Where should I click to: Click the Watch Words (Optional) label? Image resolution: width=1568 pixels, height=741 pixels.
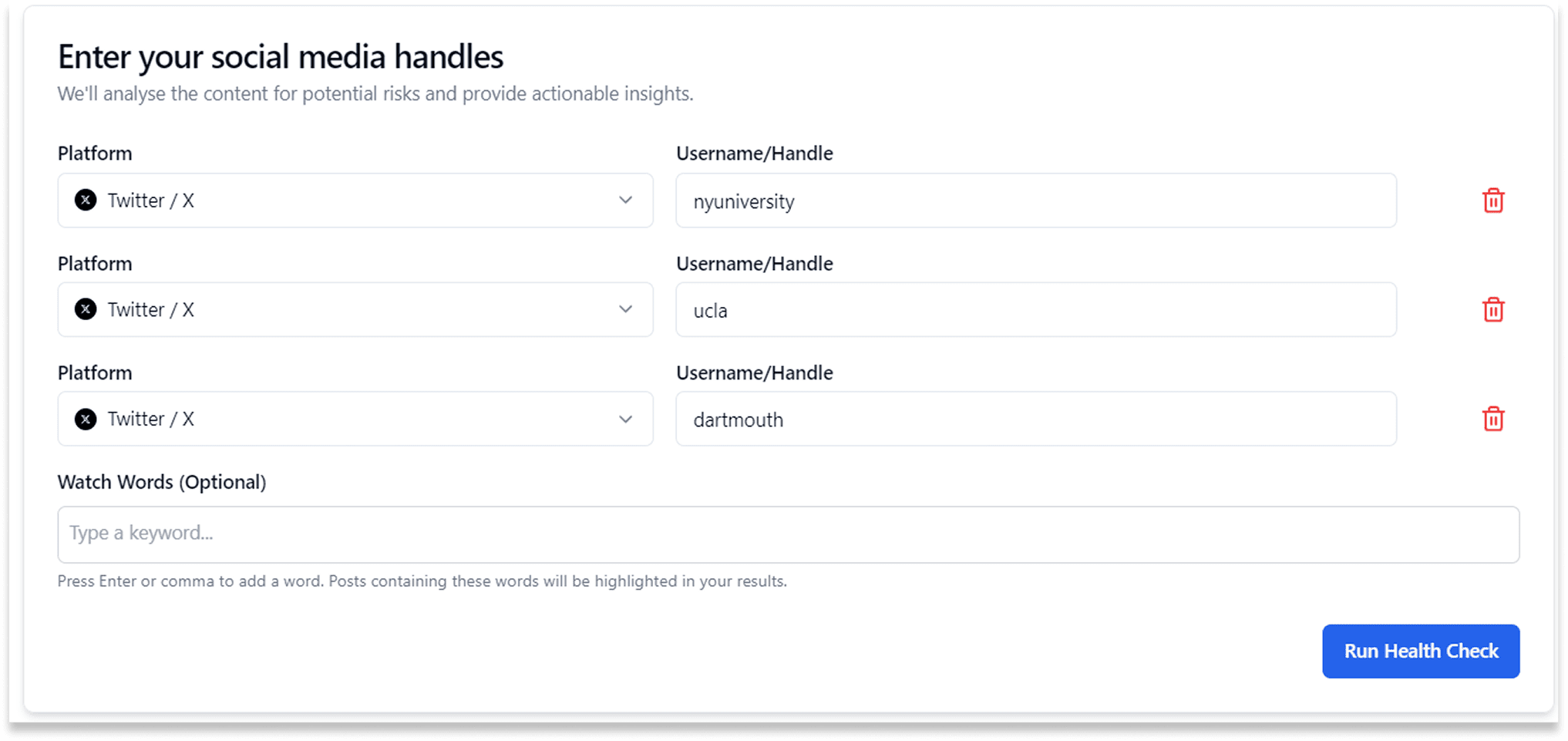162,483
